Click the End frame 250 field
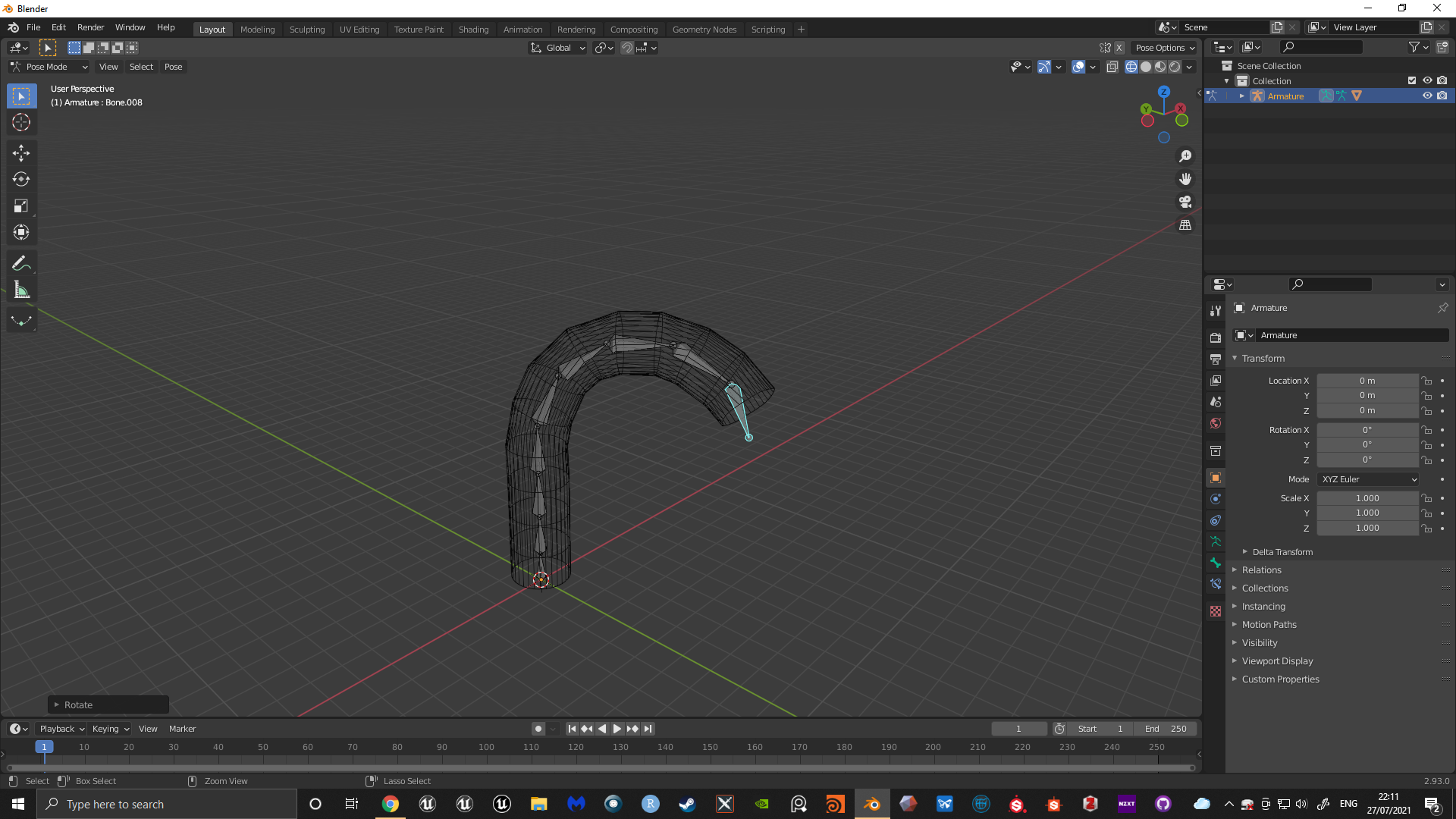Viewport: 1456px width, 819px height. coord(1166,729)
